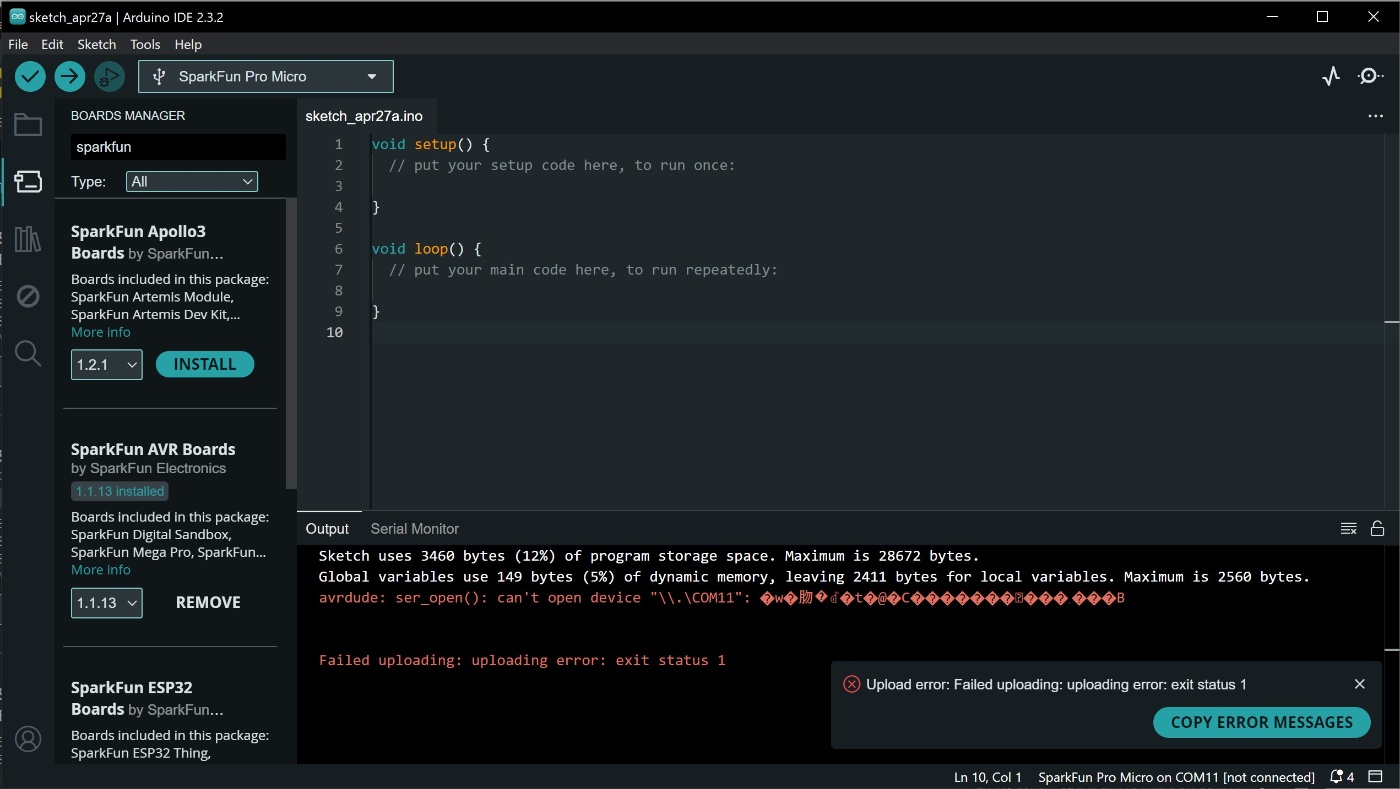Switch to the Serial Monitor tab

[x=414, y=529]
